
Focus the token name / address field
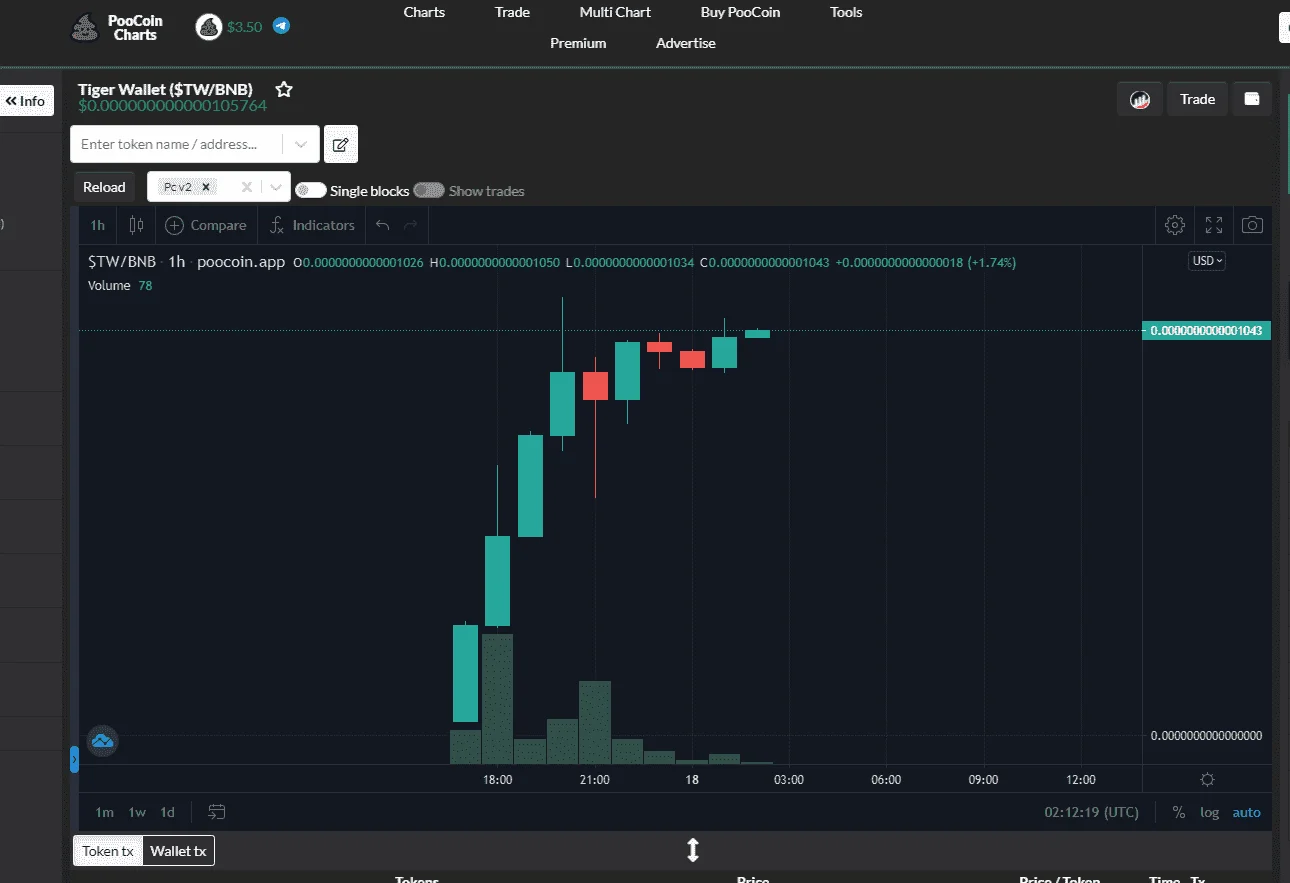click(x=176, y=144)
